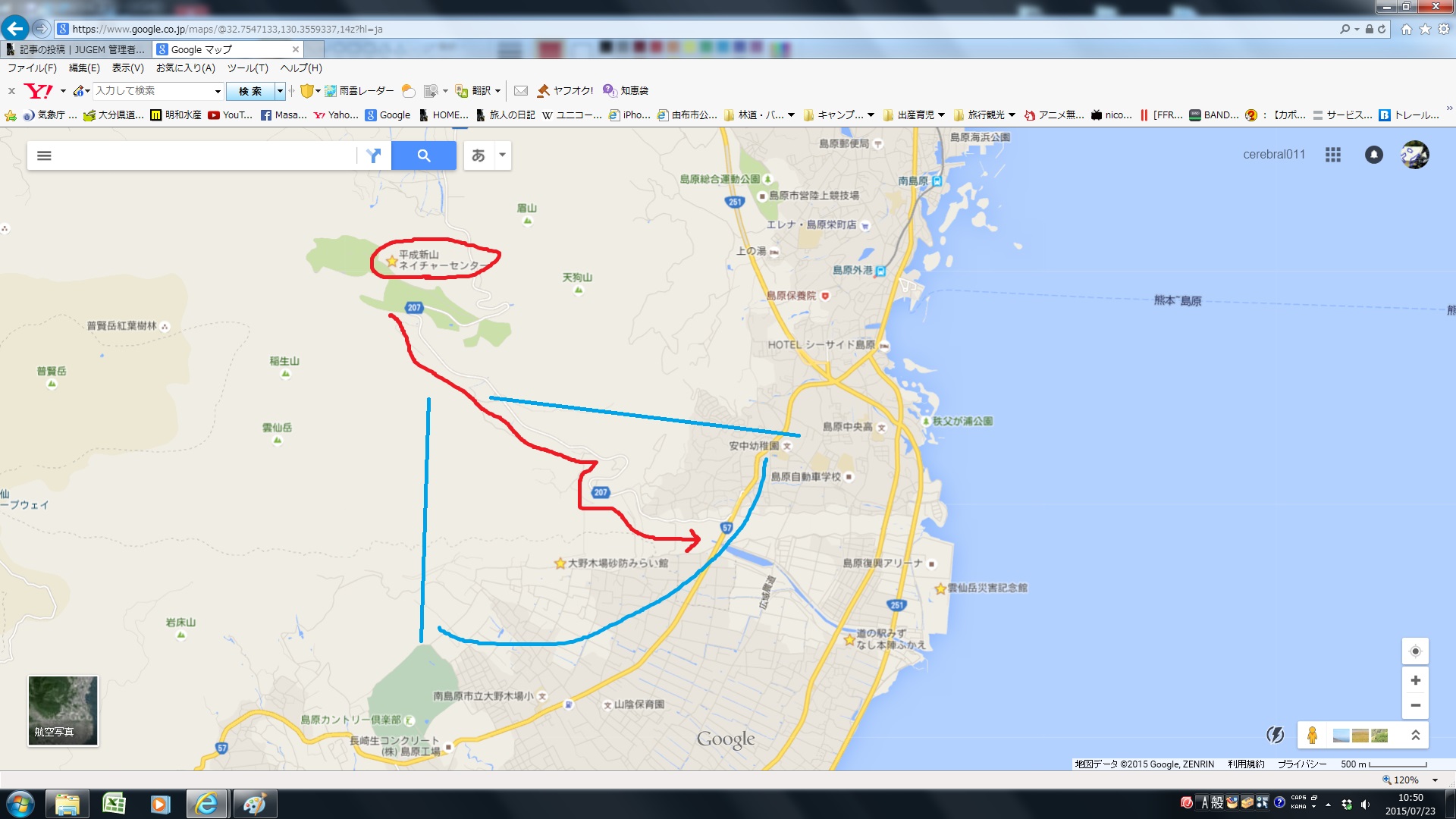Click the browser Forward arrow button
1456x819 pixels.
41,29
